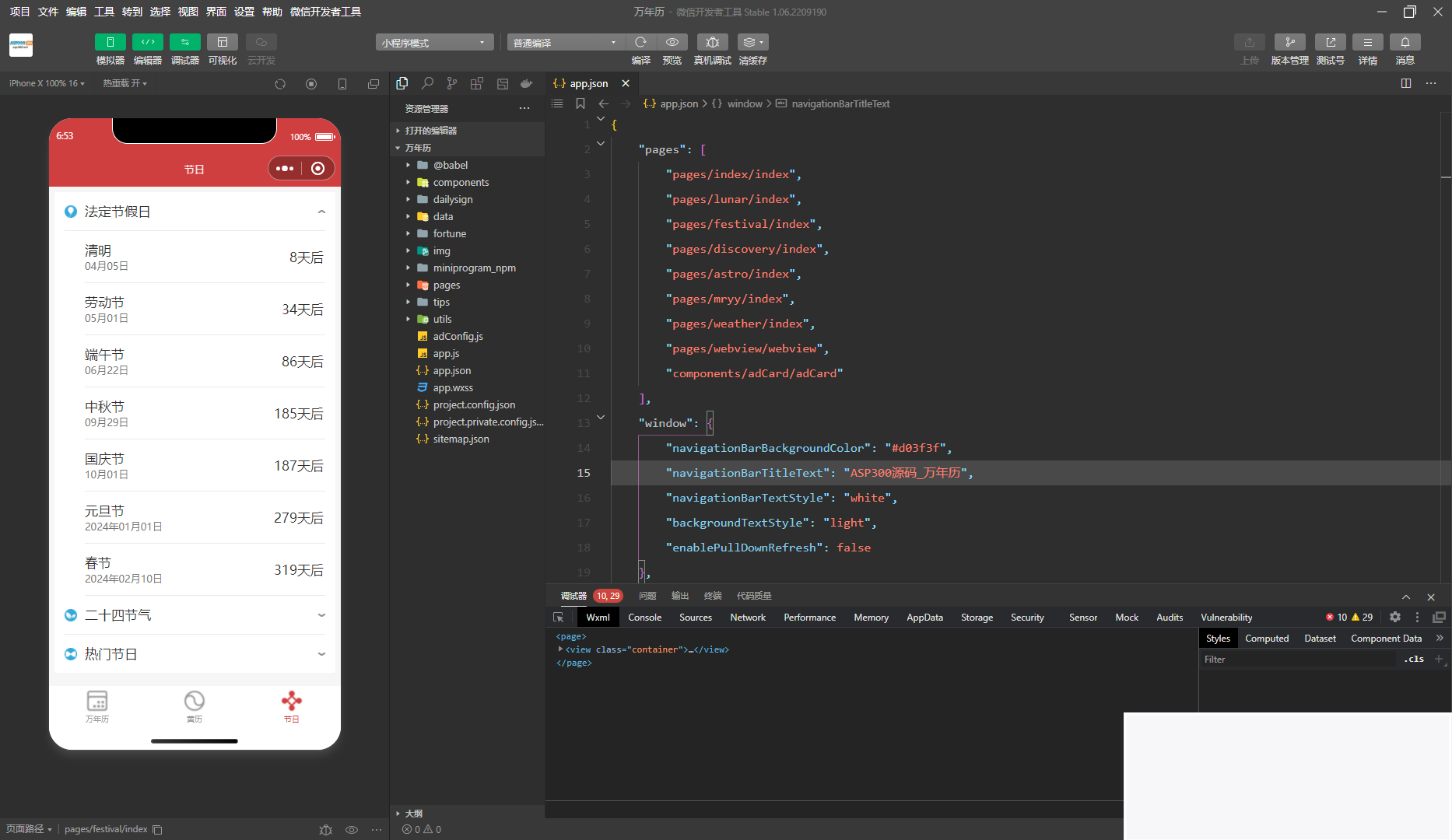1452x840 pixels.
Task: Open the search icon in the sidebar
Action: [x=427, y=83]
